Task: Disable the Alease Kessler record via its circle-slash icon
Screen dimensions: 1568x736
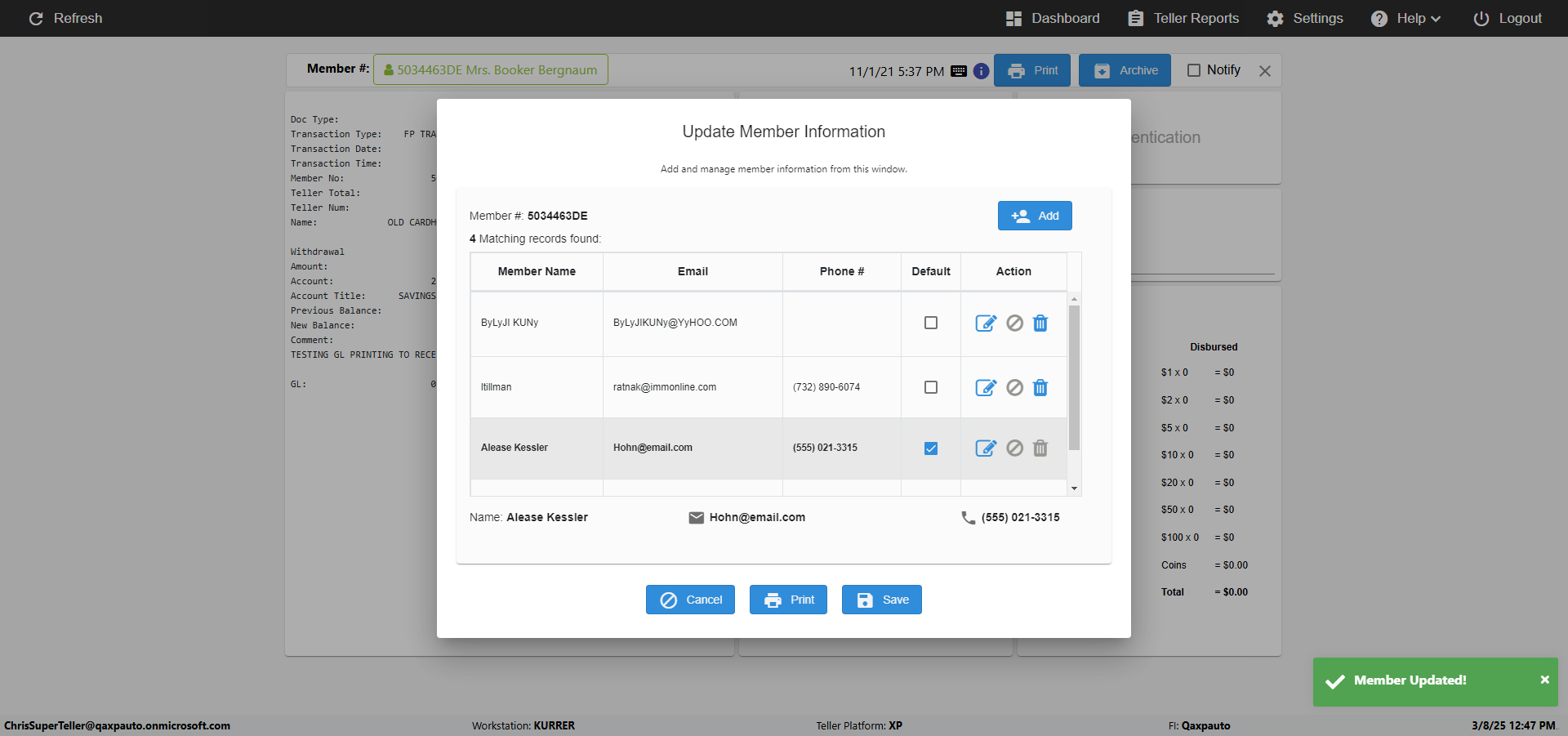Action: [x=1014, y=448]
